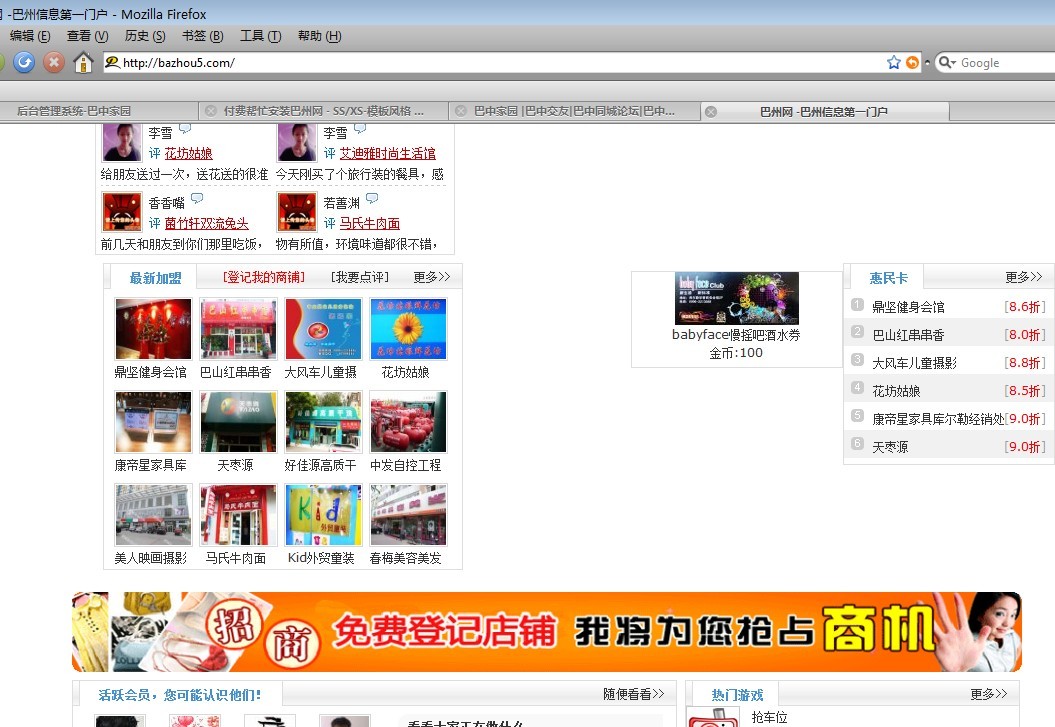Click 香香嘴 user avatar
Image resolution: width=1055 pixels, height=727 pixels.
(x=122, y=212)
